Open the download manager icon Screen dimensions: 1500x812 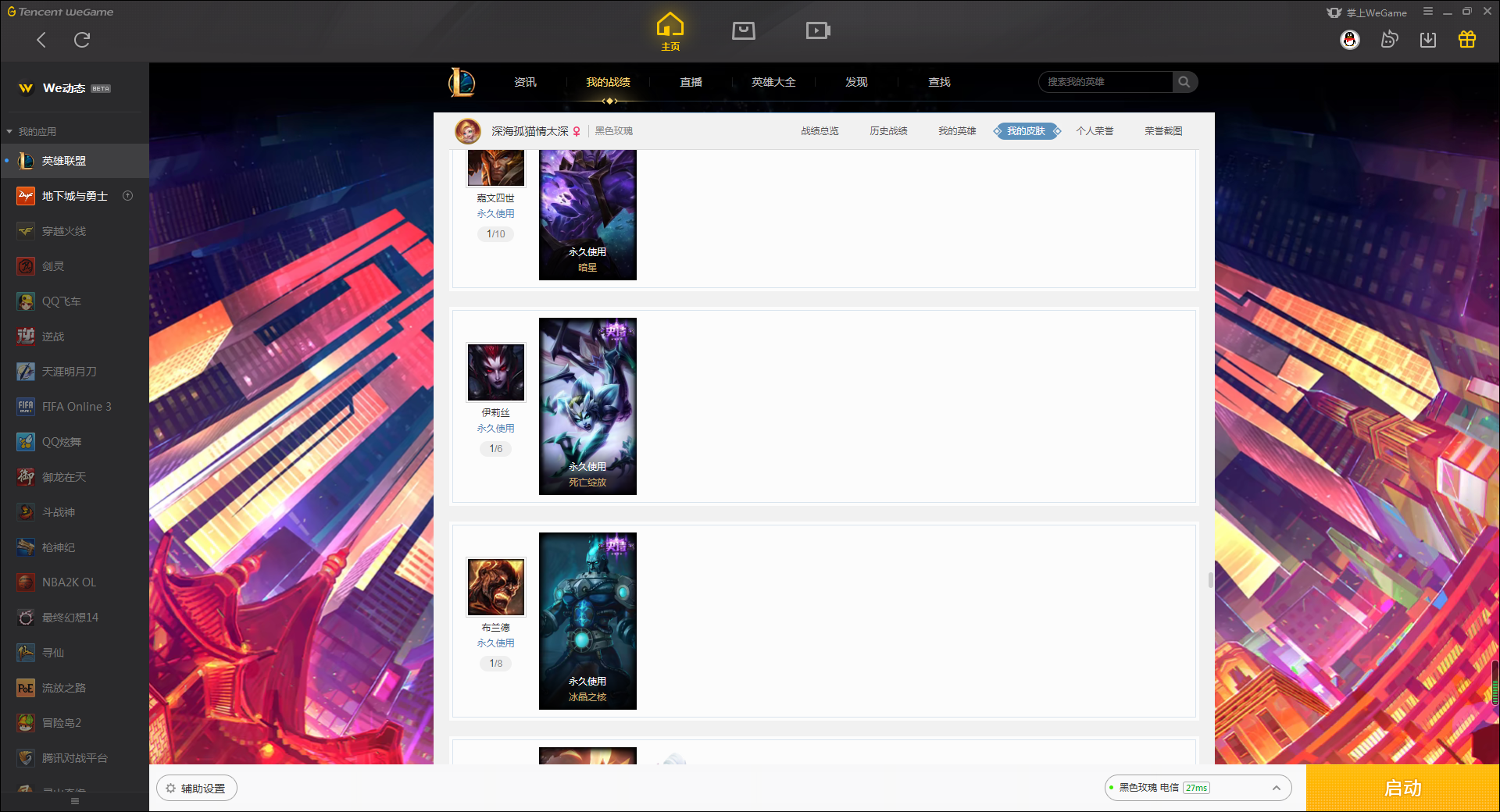point(1428,39)
